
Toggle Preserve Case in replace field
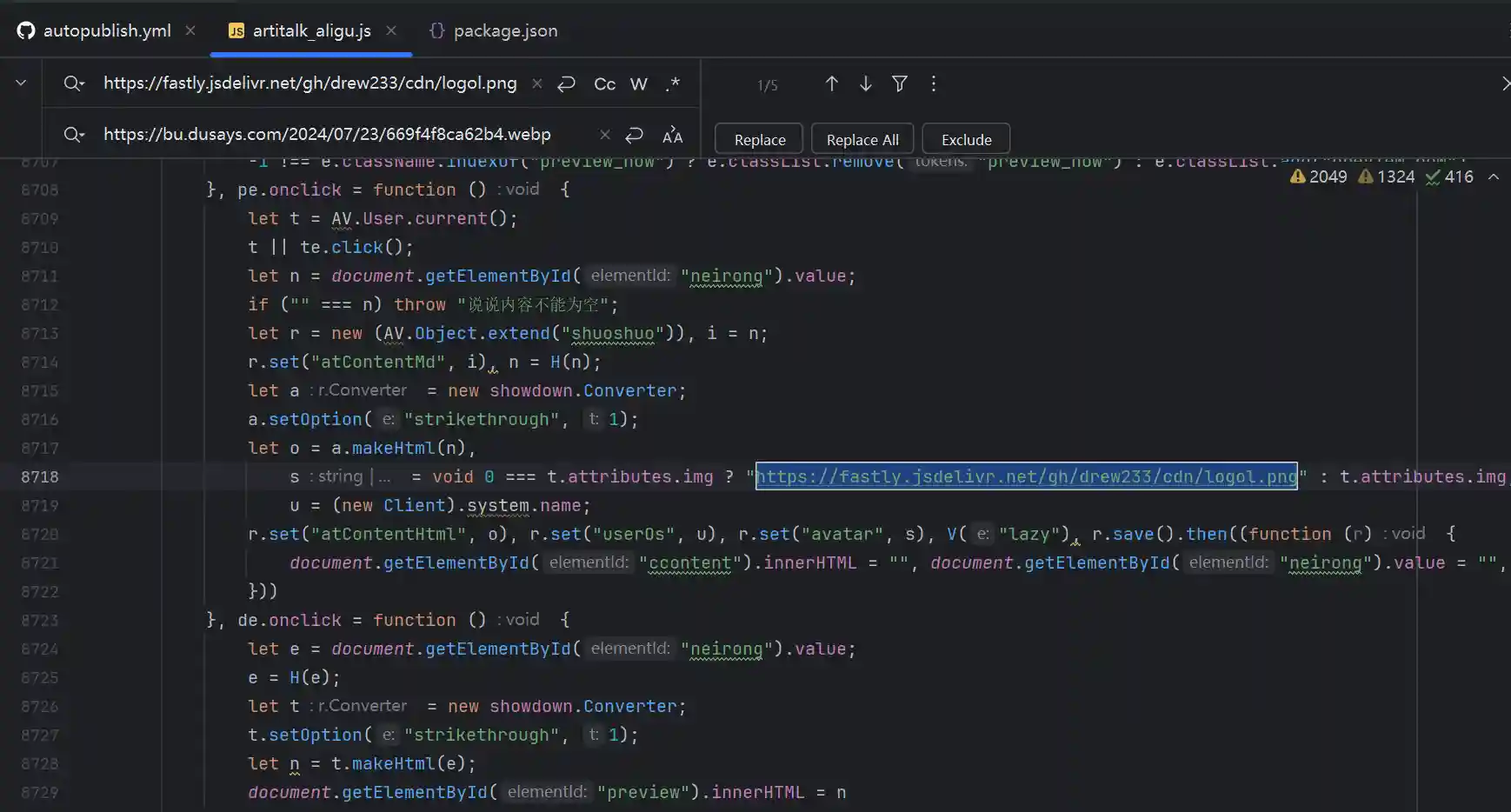pos(672,136)
